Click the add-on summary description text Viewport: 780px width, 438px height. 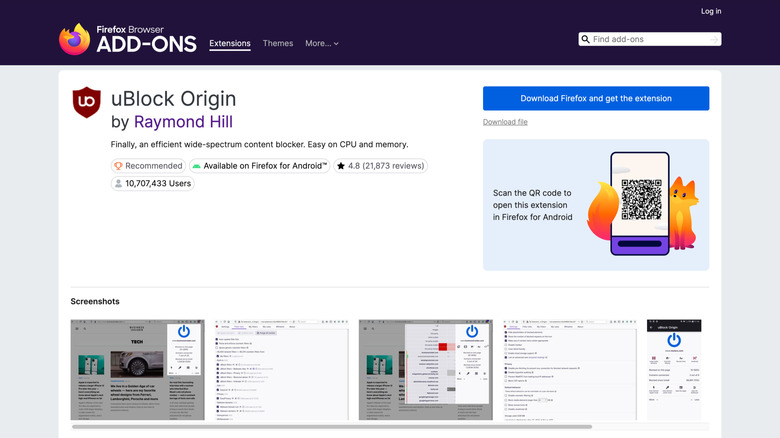tap(259, 144)
